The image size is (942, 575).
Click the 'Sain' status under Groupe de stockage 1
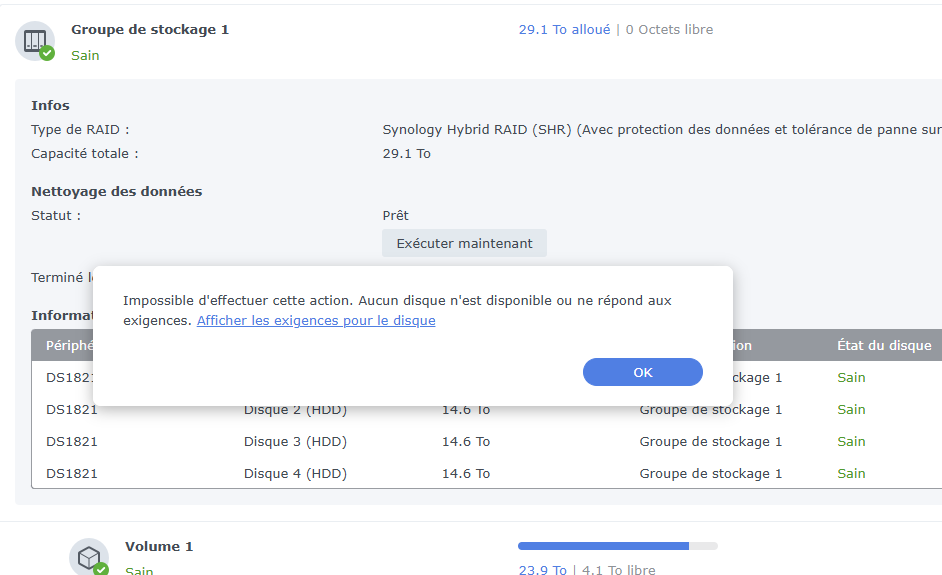click(85, 56)
